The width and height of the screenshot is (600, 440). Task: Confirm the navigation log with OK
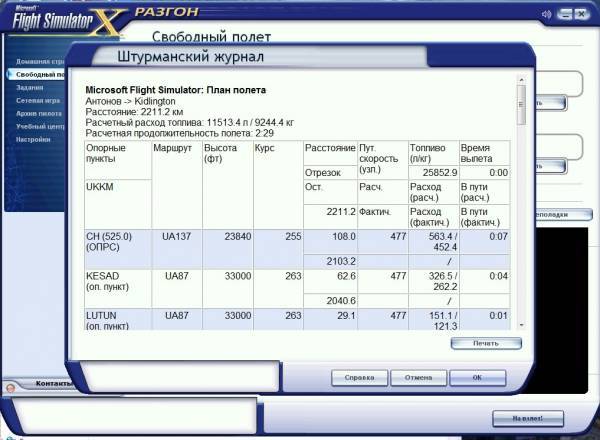click(477, 377)
